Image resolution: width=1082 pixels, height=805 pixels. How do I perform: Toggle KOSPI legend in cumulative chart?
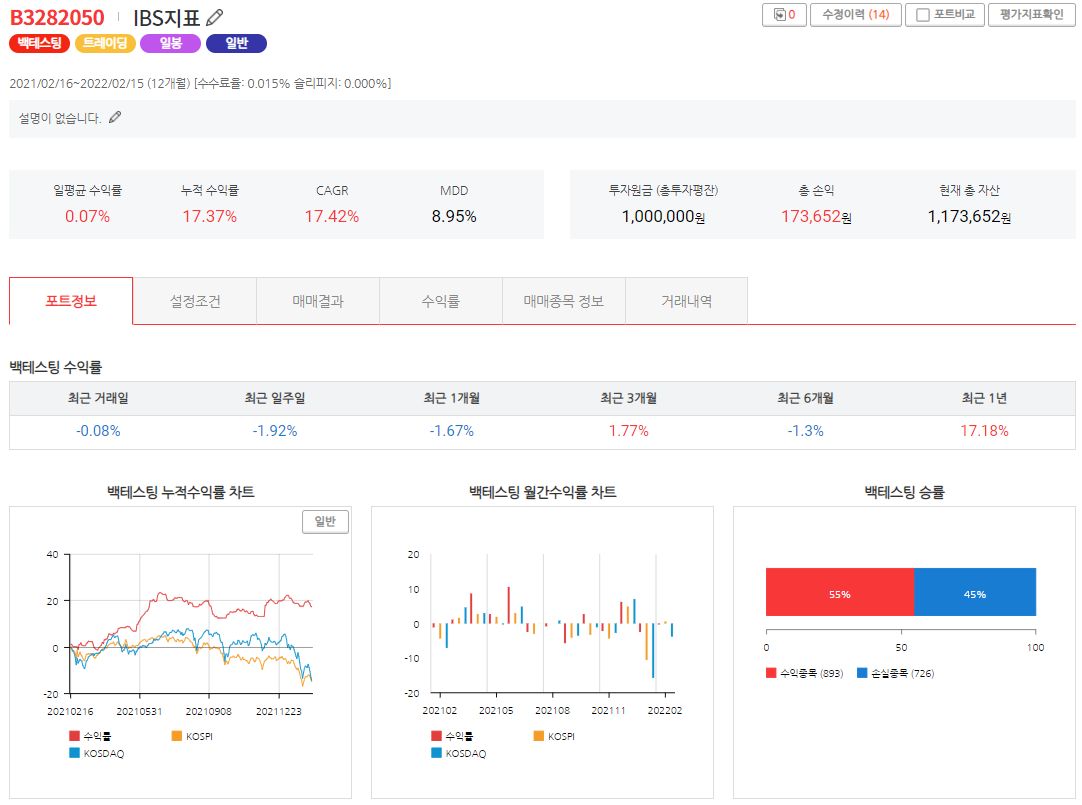click(x=193, y=736)
